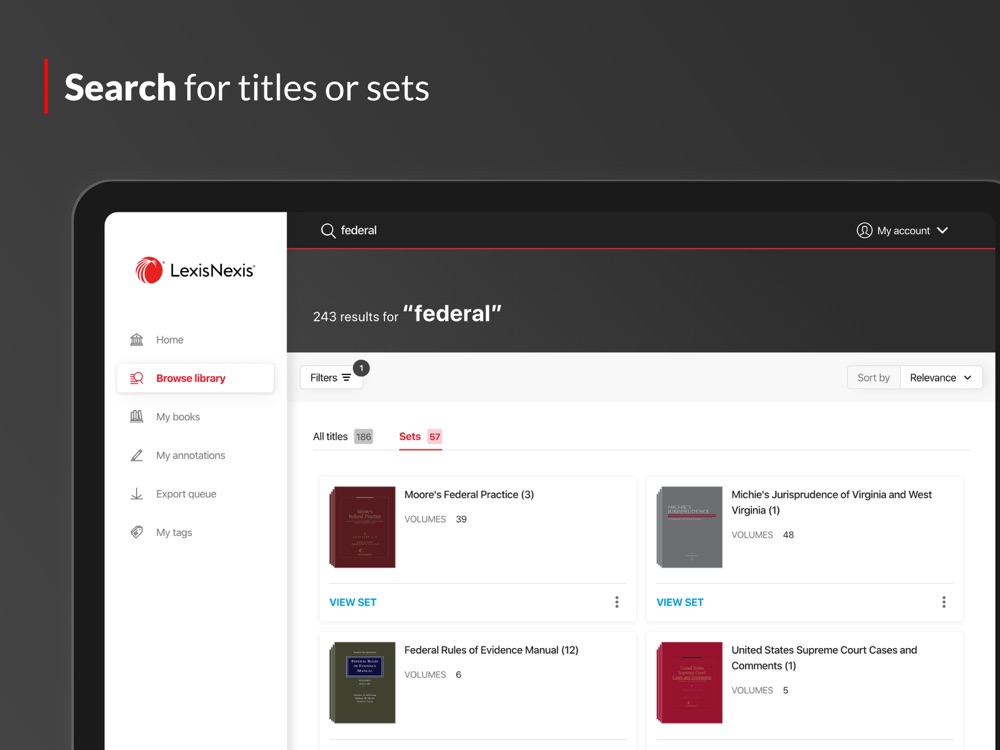Image resolution: width=1000 pixels, height=750 pixels.
Task: Open My books using its bookshelf icon
Action: [x=137, y=416]
